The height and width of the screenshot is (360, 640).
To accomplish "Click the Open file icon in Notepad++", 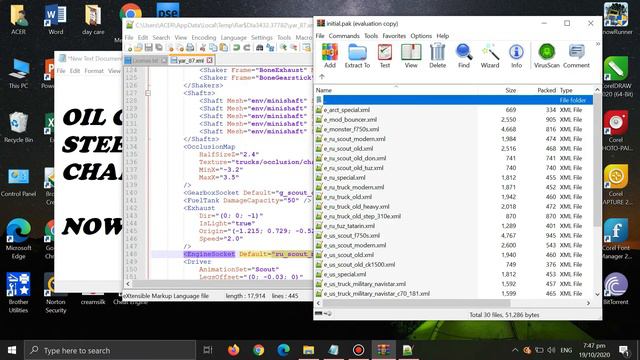I will coord(139,48).
